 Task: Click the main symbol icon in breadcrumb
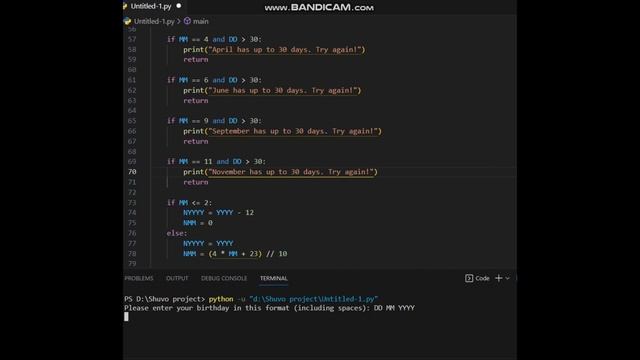(187, 21)
